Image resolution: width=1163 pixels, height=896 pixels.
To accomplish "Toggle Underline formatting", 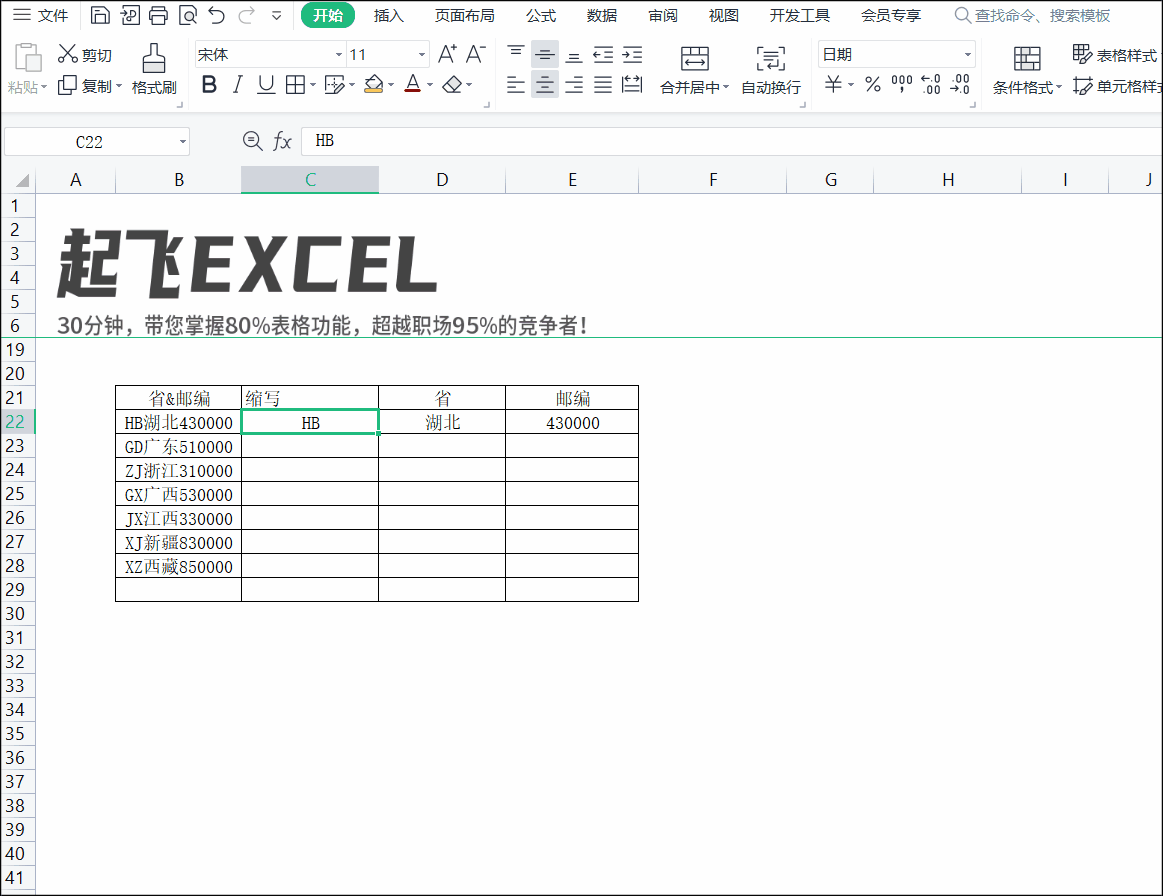I will [x=266, y=85].
